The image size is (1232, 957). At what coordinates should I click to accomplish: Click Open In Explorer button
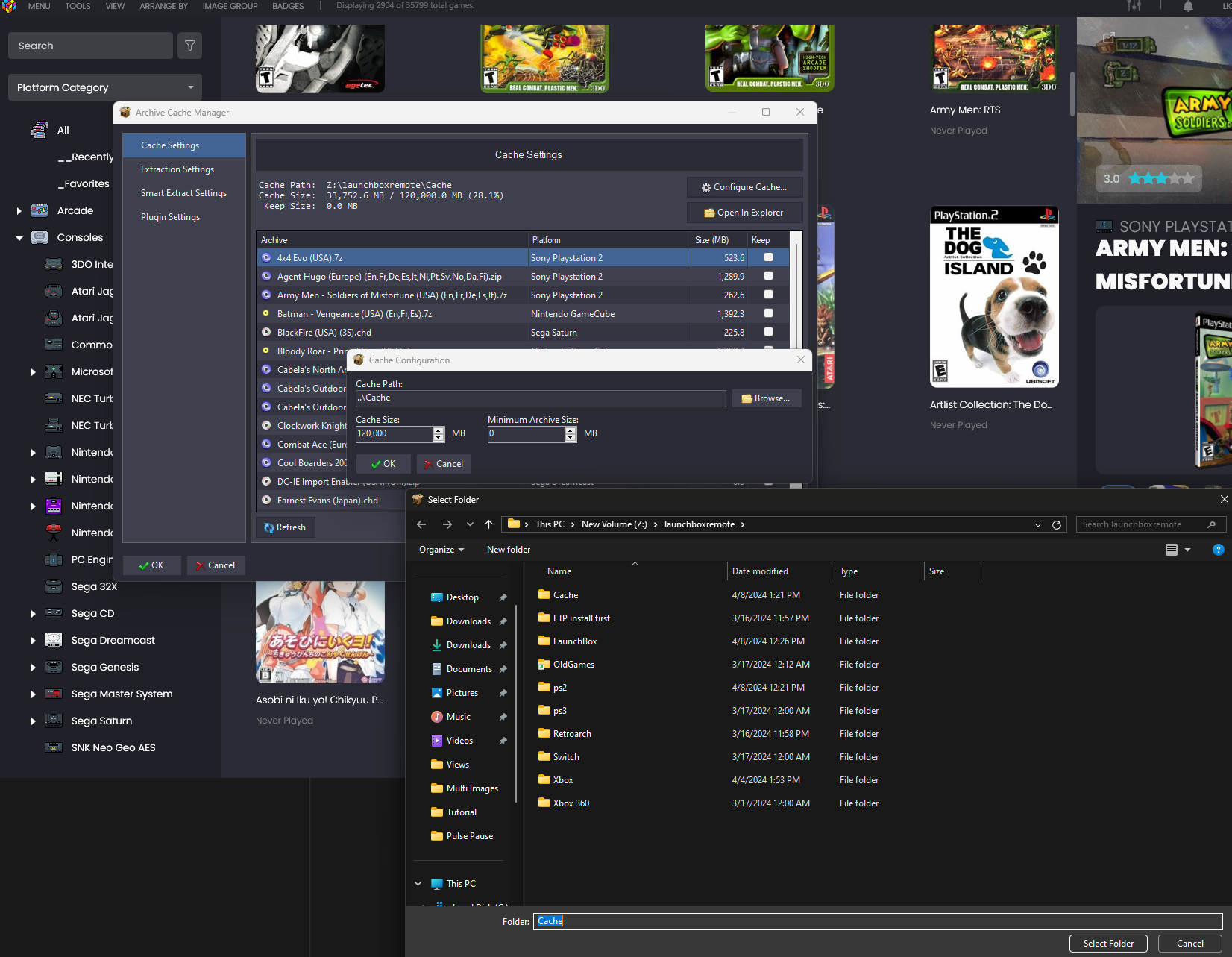[x=744, y=213]
